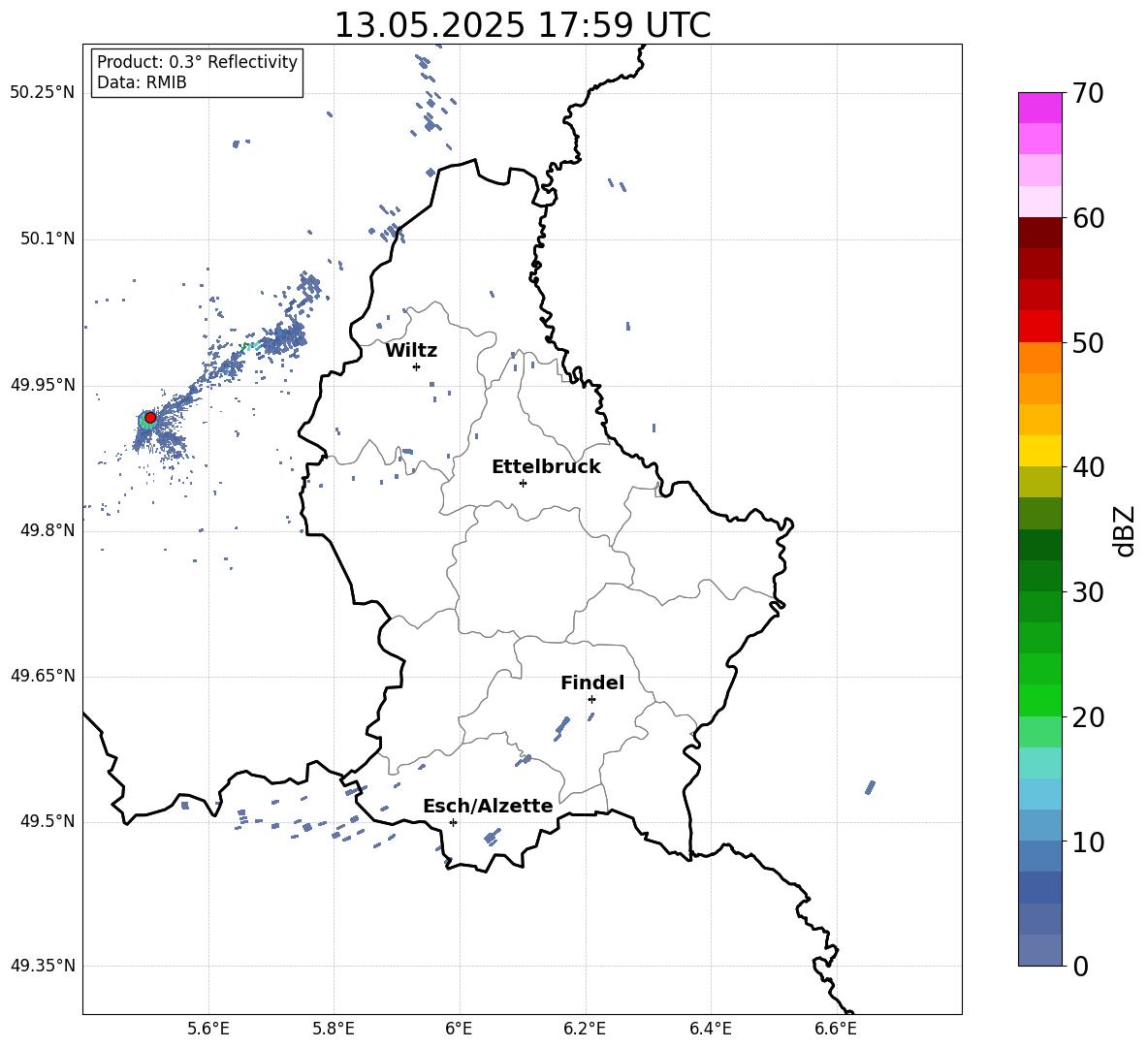This screenshot has width=1148, height=1048.
Task: Click the Findel label
Action: coord(592,683)
